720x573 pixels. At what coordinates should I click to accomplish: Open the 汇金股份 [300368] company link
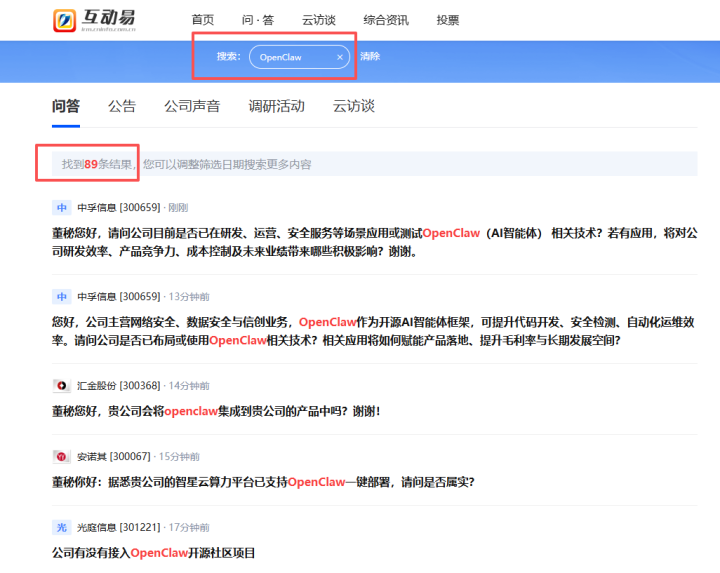pos(119,385)
